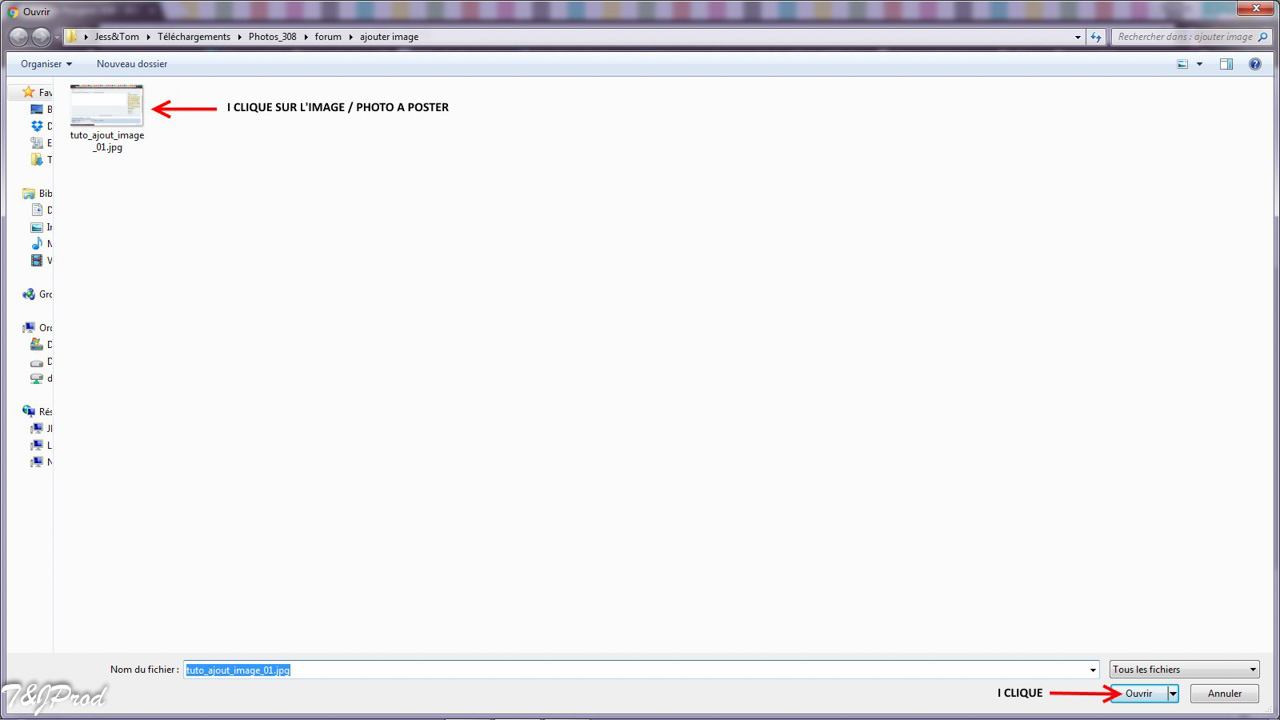Click the search magnifier icon
This screenshot has height=720, width=1280.
(1263, 37)
